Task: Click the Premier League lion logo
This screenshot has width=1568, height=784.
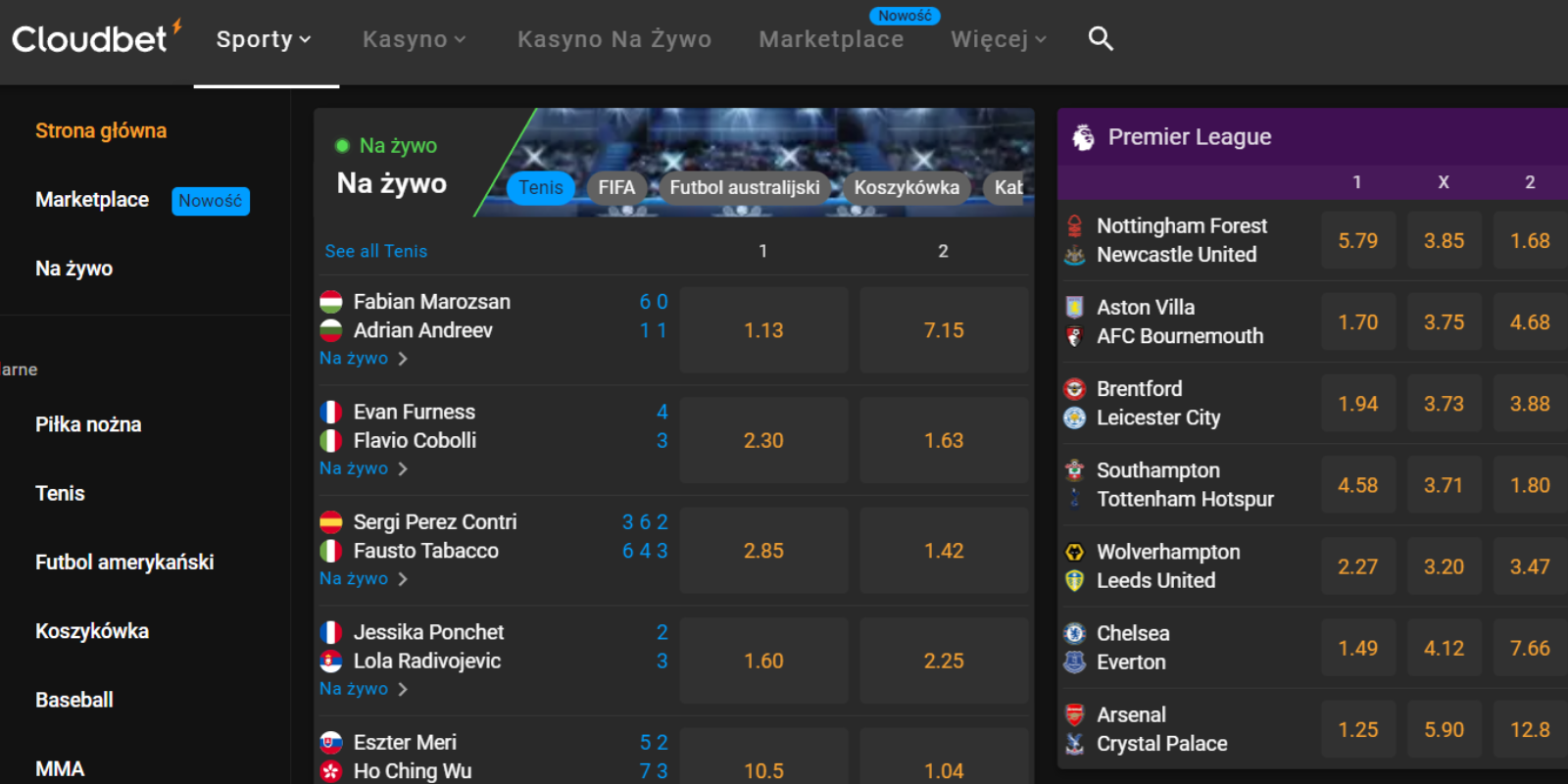Action: pos(1083,137)
